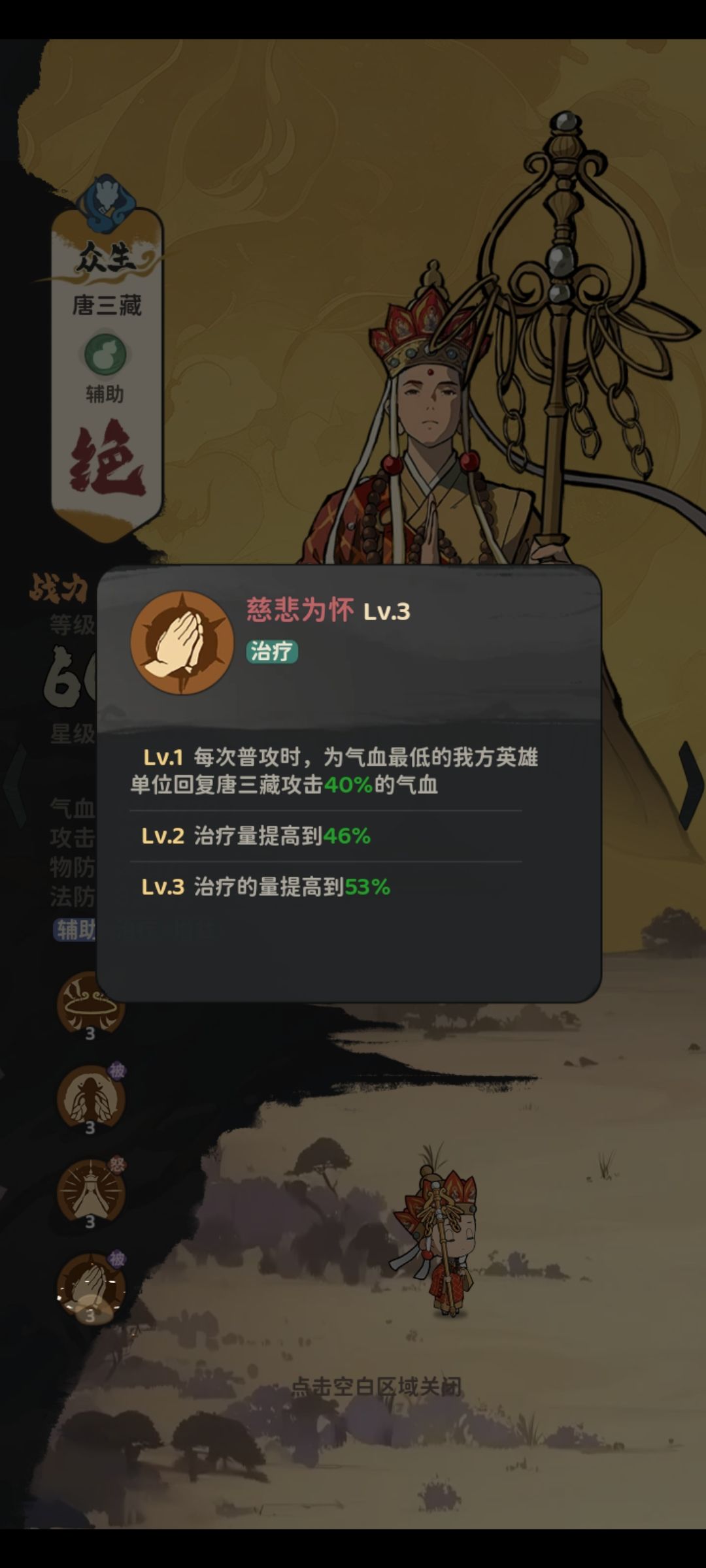The height and width of the screenshot is (1568, 706).
Task: Select the first skill icon with ring halo
Action: (90, 1003)
